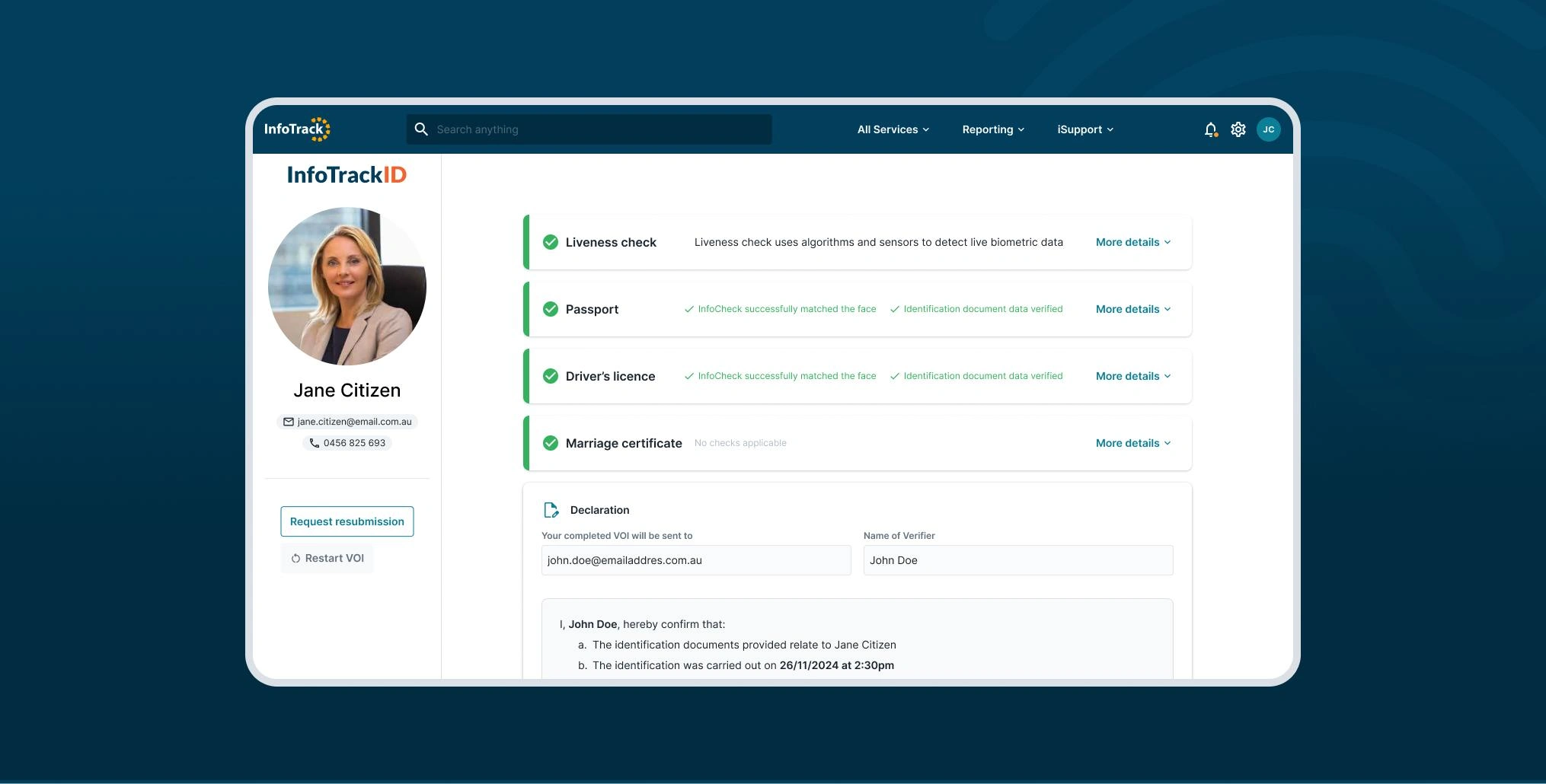The height and width of the screenshot is (784, 1546).
Task: Click the Declaration document icon
Action: pos(551,510)
